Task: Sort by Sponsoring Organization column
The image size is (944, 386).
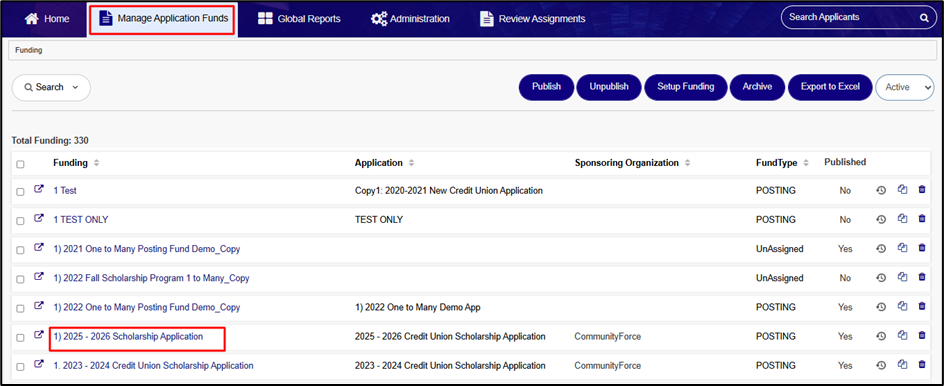Action: (x=688, y=163)
